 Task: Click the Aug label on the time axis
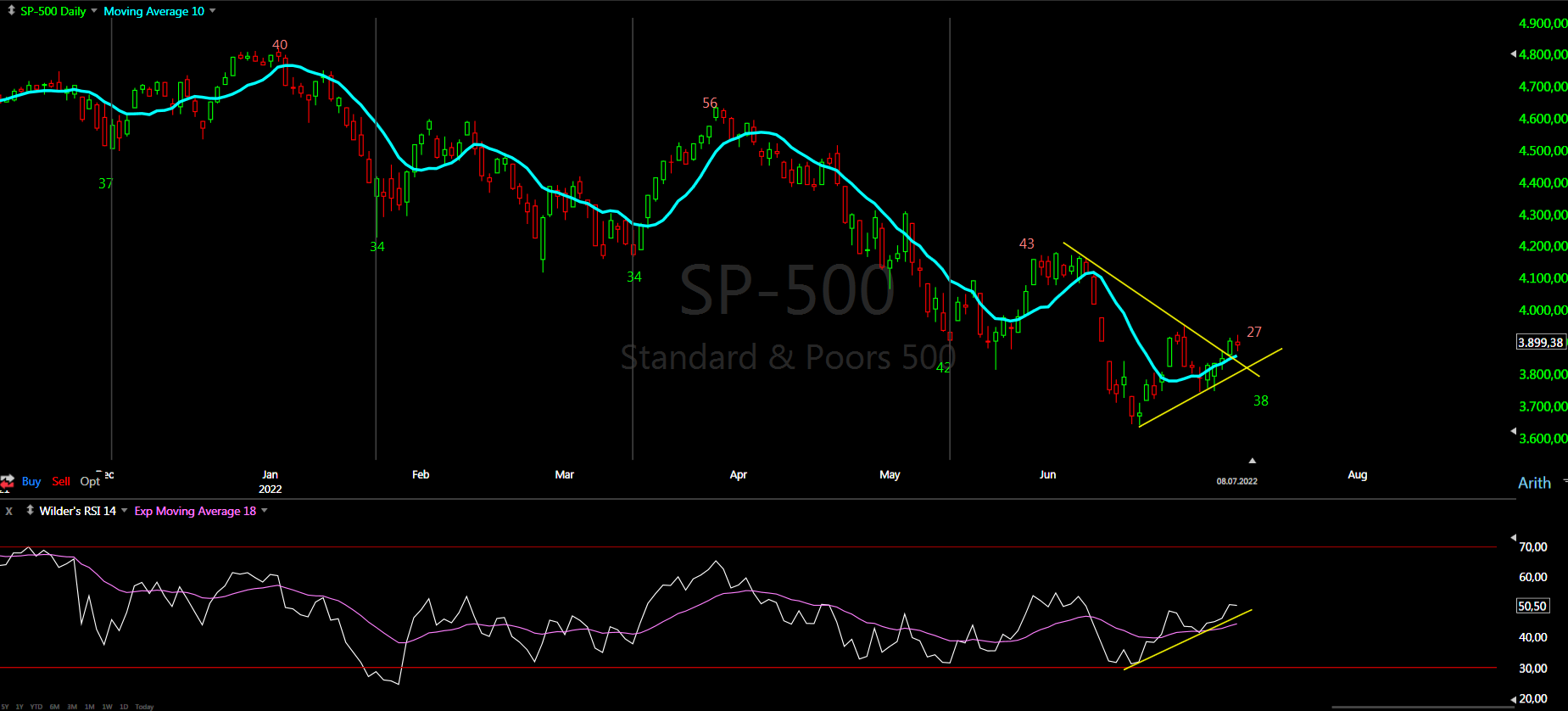(1357, 474)
